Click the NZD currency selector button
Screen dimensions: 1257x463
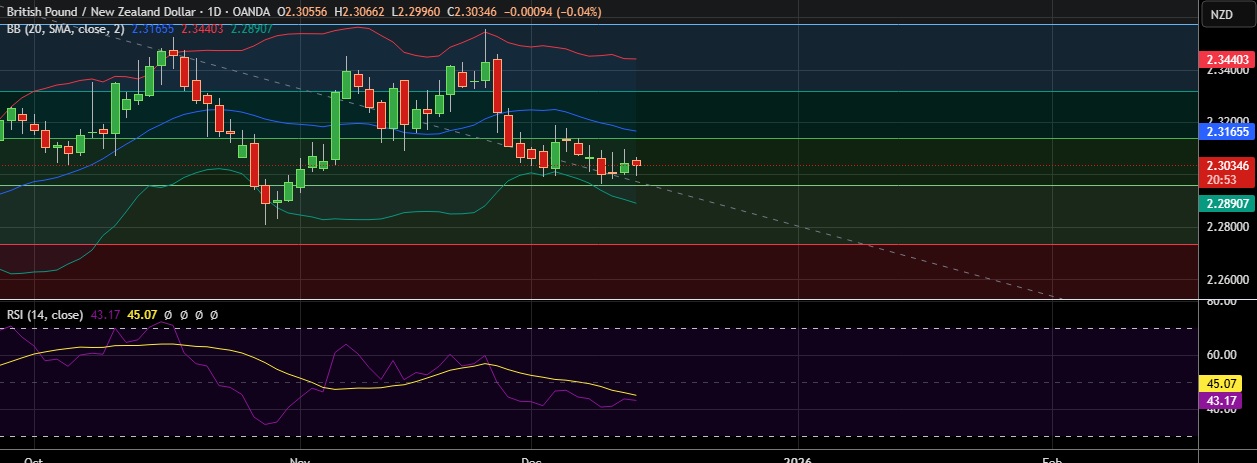pos(1221,14)
